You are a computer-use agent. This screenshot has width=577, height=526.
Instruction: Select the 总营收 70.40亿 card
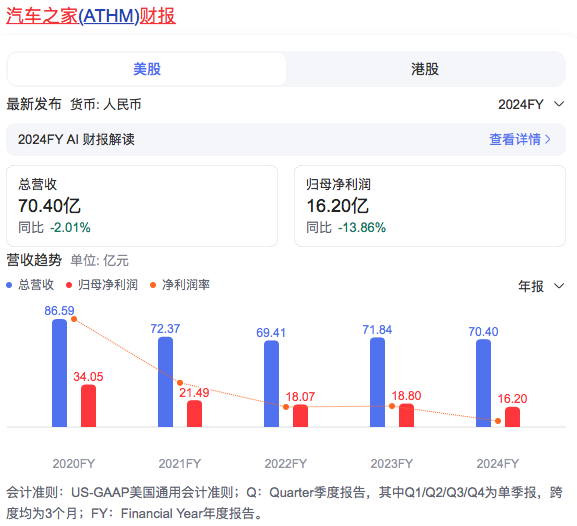click(x=142, y=206)
